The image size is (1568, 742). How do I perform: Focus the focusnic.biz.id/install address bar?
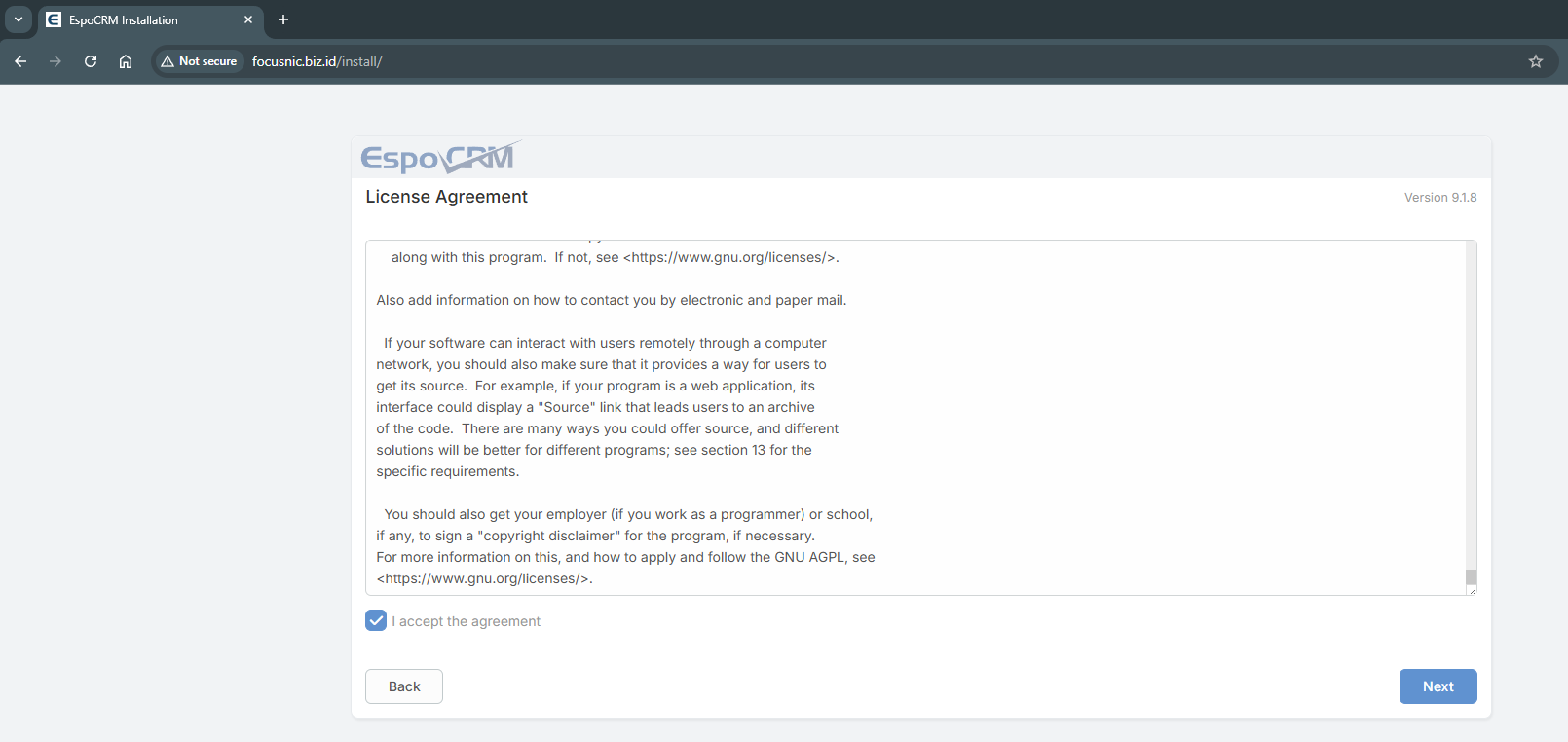pos(682,61)
